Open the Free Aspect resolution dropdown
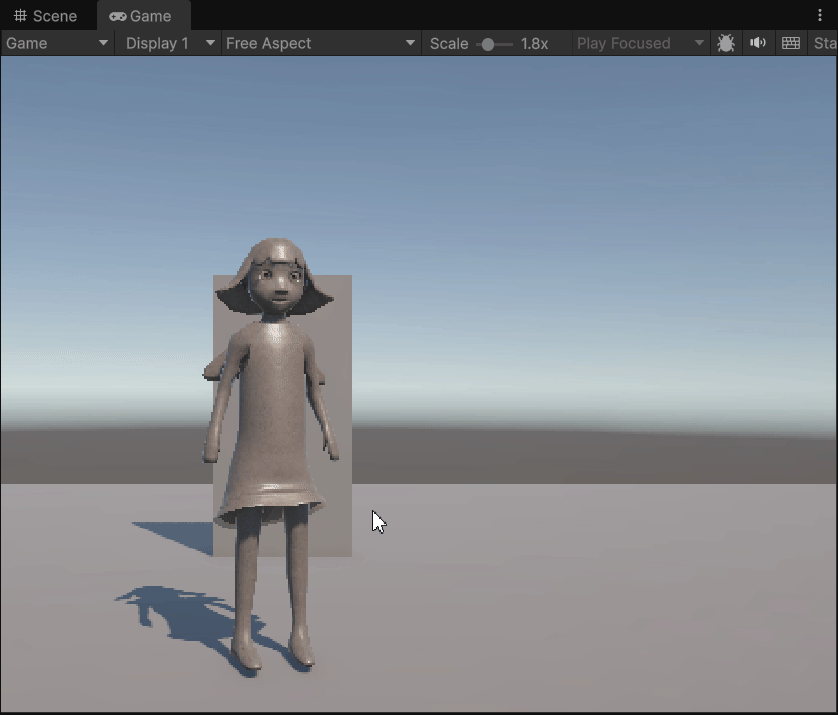Screen dimensions: 838x715 pos(321,43)
